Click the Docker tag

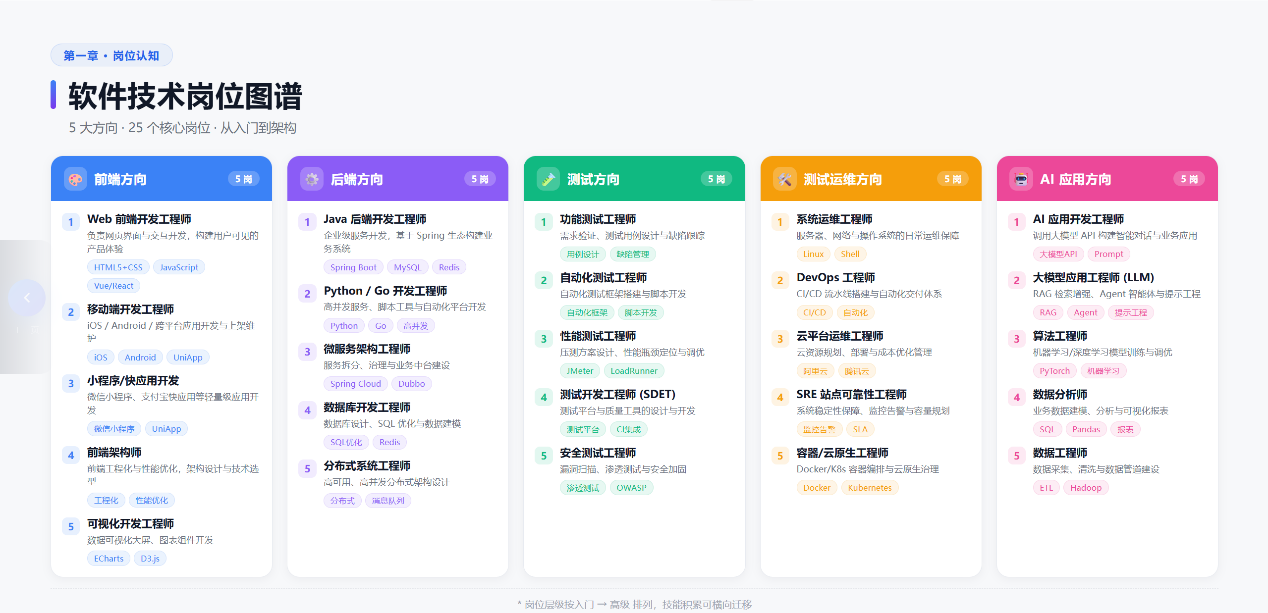(x=817, y=487)
